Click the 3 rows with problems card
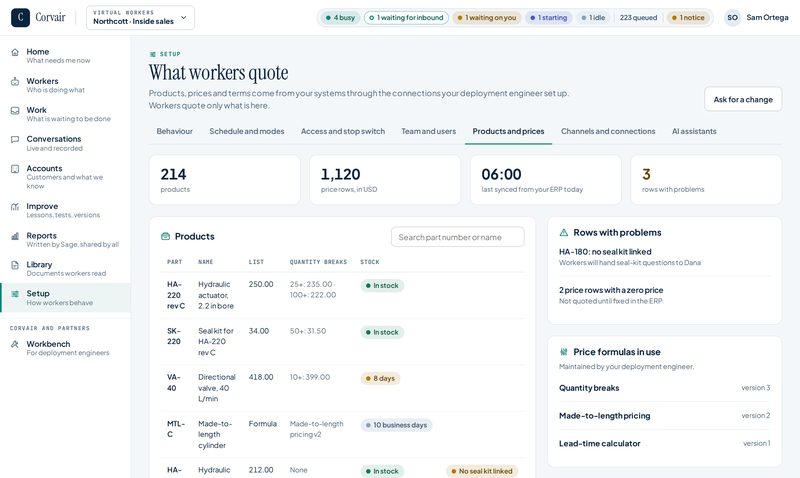This screenshot has width=800, height=478. click(x=706, y=180)
